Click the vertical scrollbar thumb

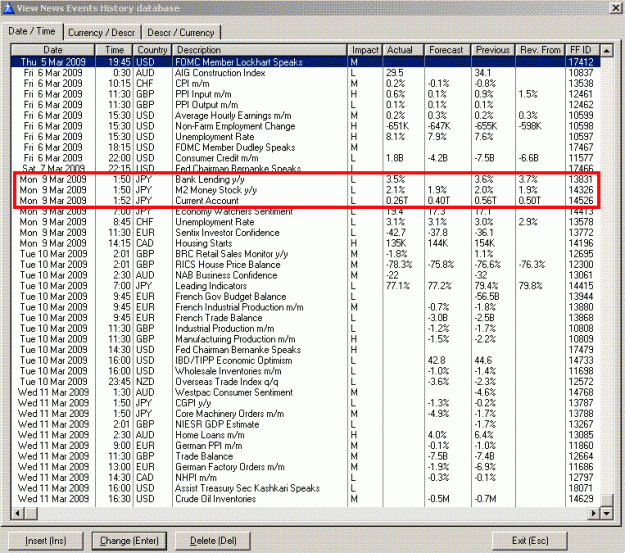[x=606, y=500]
